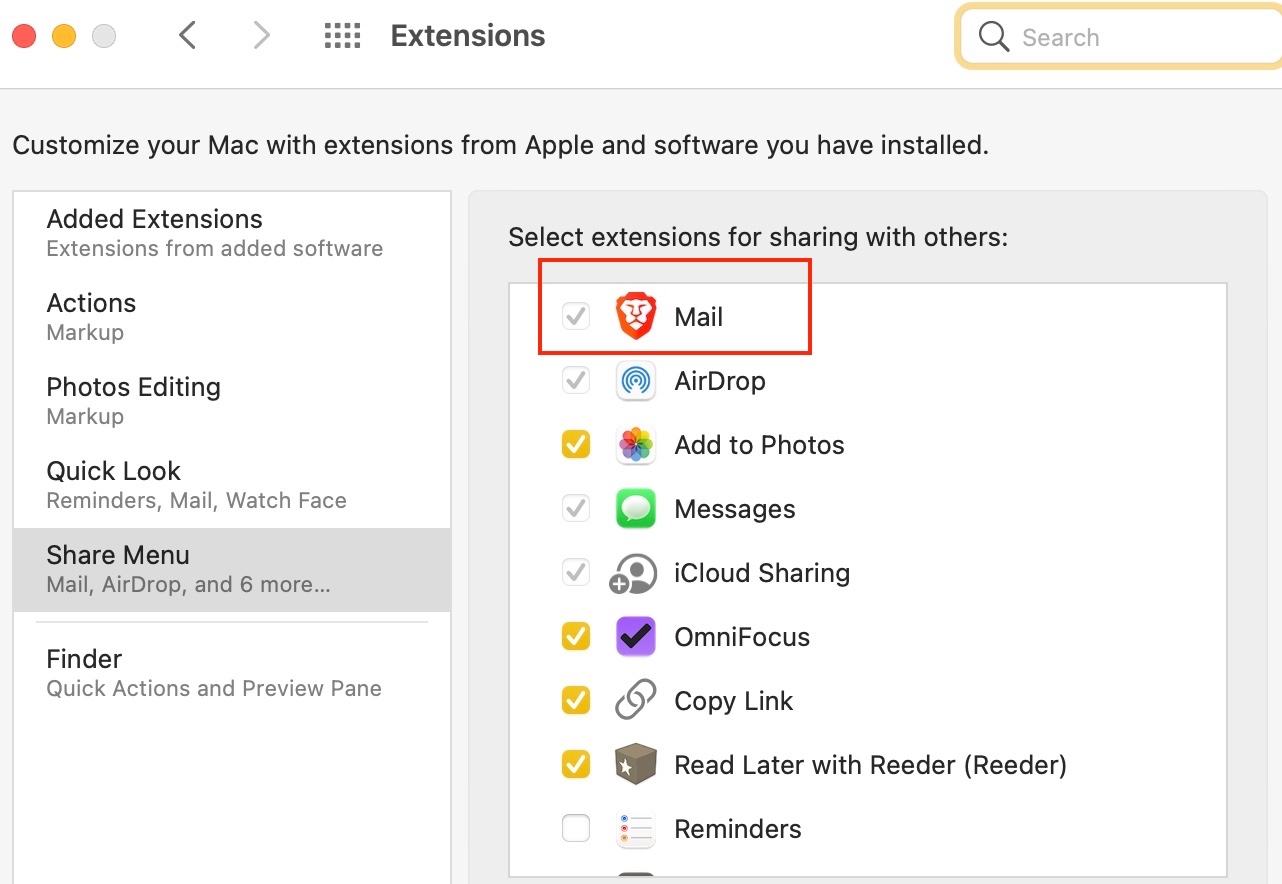The height and width of the screenshot is (884, 1282).
Task: Uncheck Read Later with Reeder checkbox
Action: tap(576, 765)
